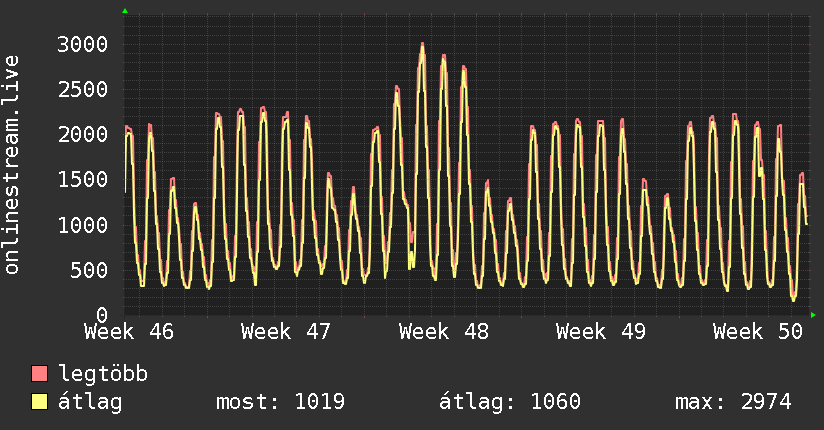
Task: Click the 2500 value on the Y axis
Action: coord(83,89)
